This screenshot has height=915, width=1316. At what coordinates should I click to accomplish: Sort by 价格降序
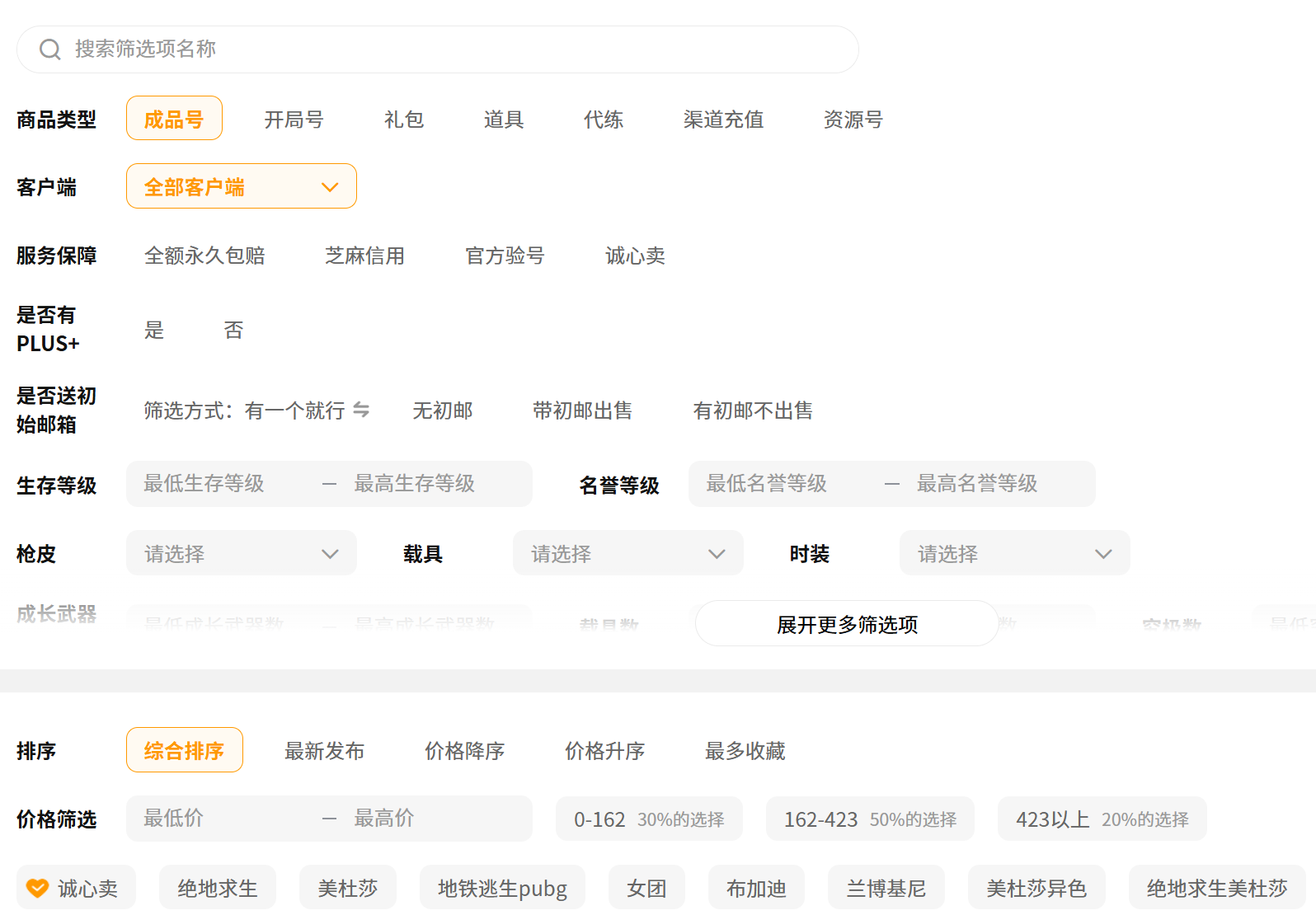pyautogui.click(x=464, y=751)
